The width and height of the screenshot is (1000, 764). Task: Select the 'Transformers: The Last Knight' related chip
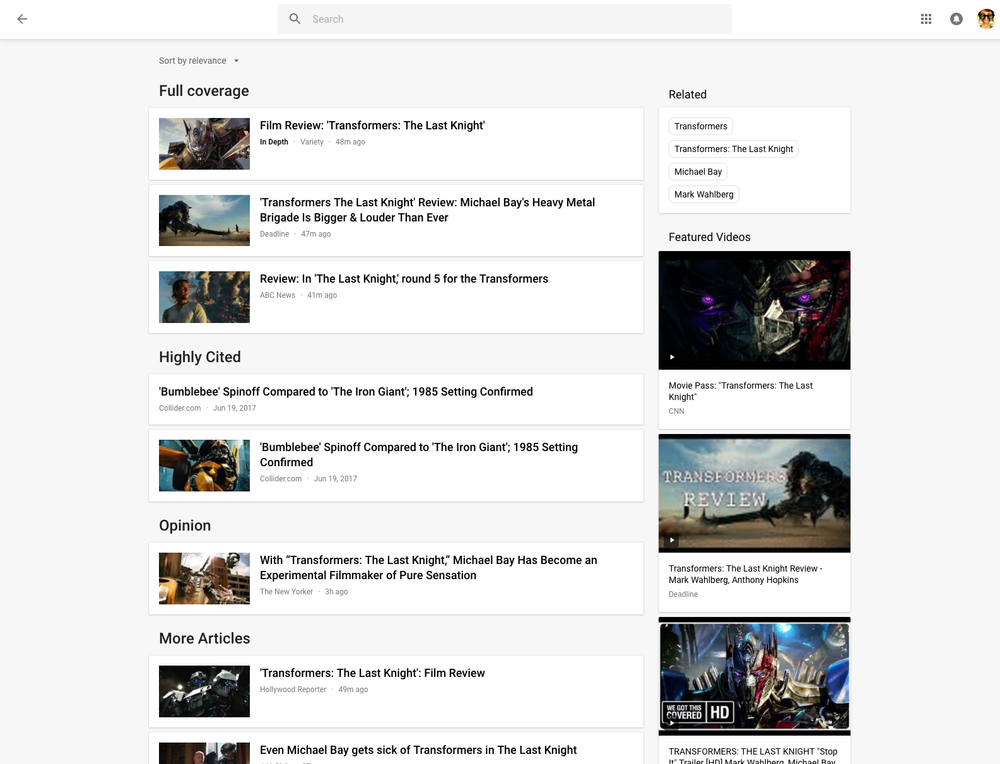(733, 148)
